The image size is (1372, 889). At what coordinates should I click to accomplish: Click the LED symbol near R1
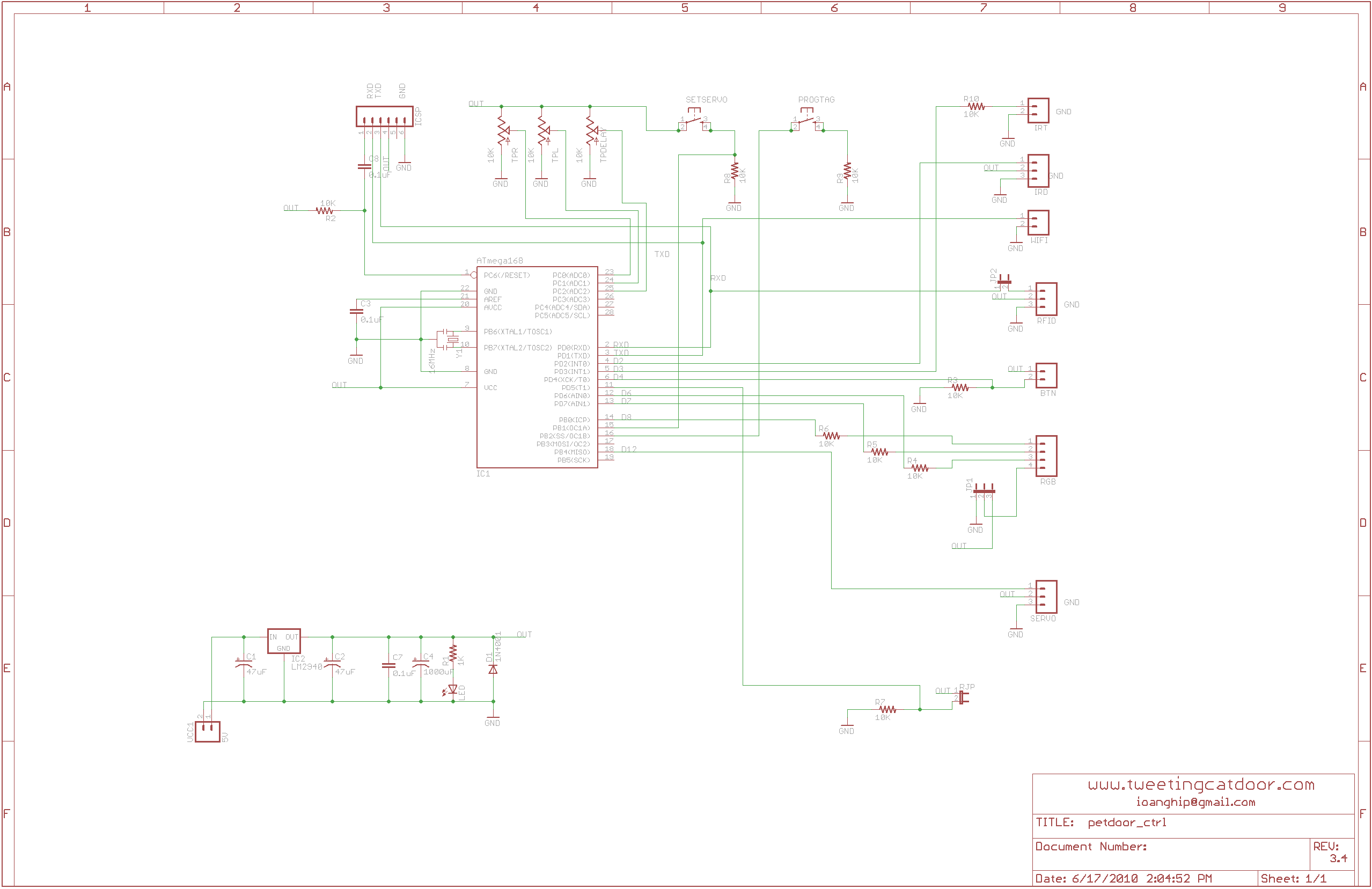[x=452, y=689]
